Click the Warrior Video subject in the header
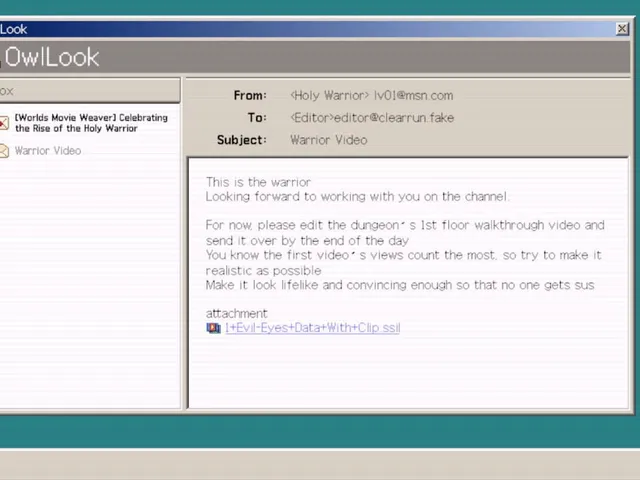This screenshot has height=480, width=640. [x=329, y=140]
